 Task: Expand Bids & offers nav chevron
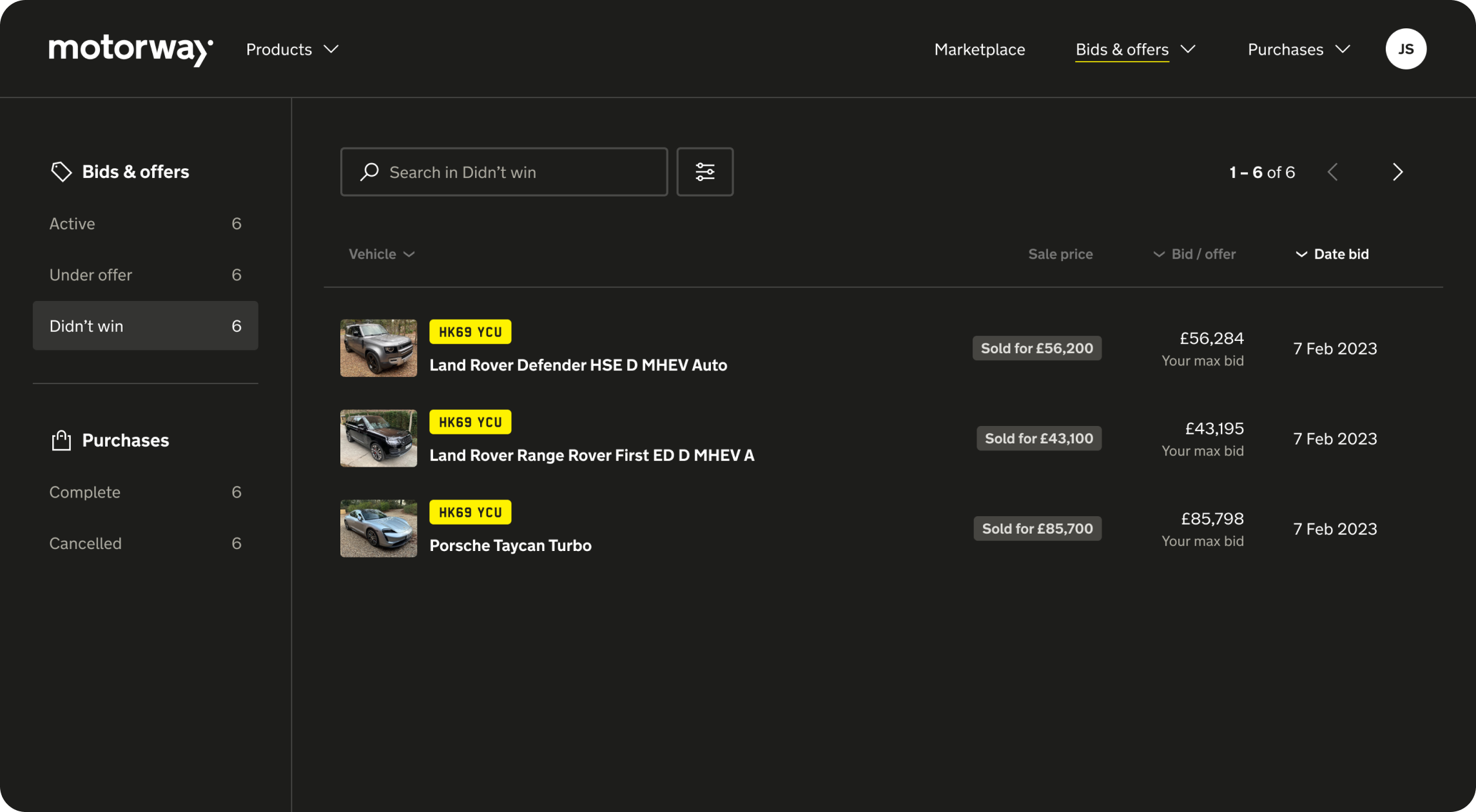point(1188,49)
